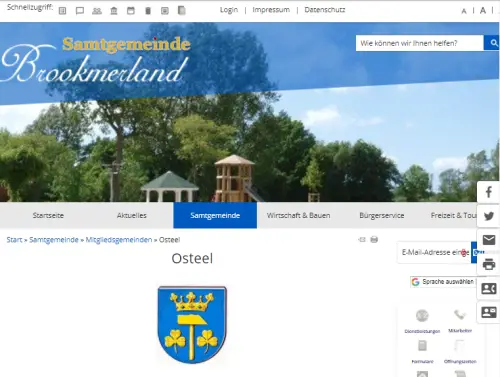Open the town hall building quick access icon
This screenshot has width=500, height=377.
pos(114,11)
